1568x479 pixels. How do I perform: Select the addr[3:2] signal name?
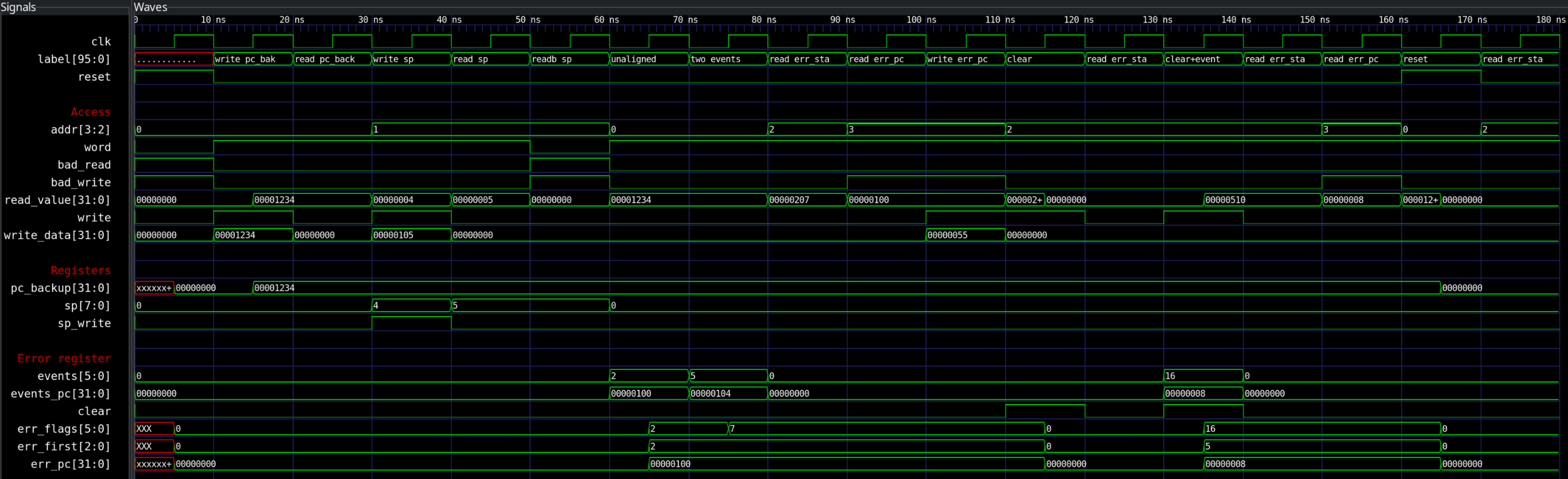[x=80, y=129]
